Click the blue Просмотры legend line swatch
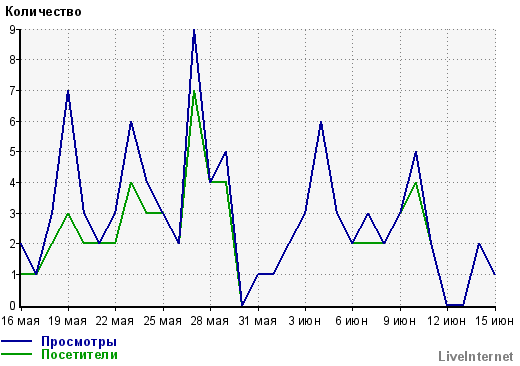This screenshot has height=366, width=520. tap(16, 341)
